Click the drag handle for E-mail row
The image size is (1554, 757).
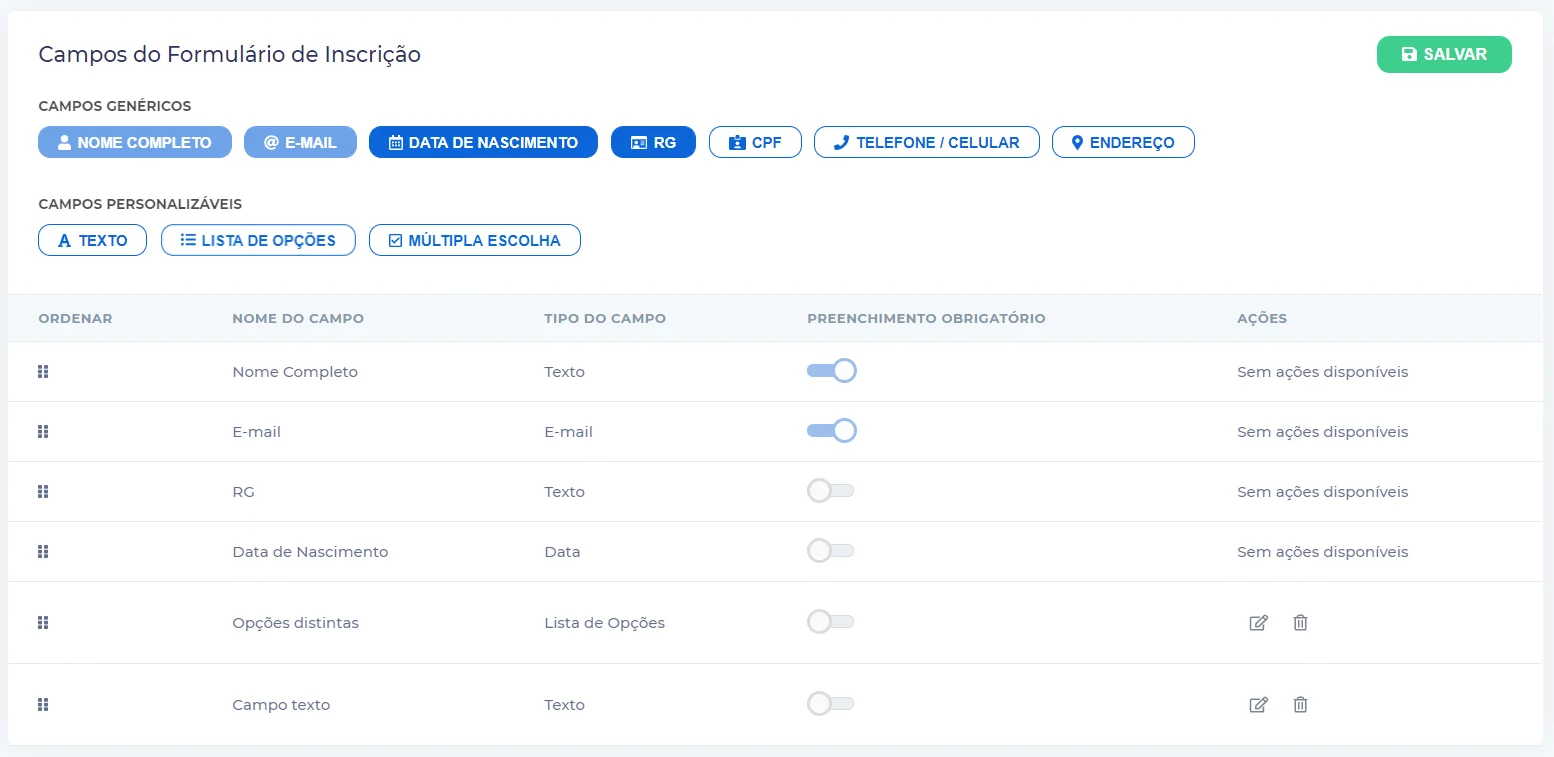(43, 432)
